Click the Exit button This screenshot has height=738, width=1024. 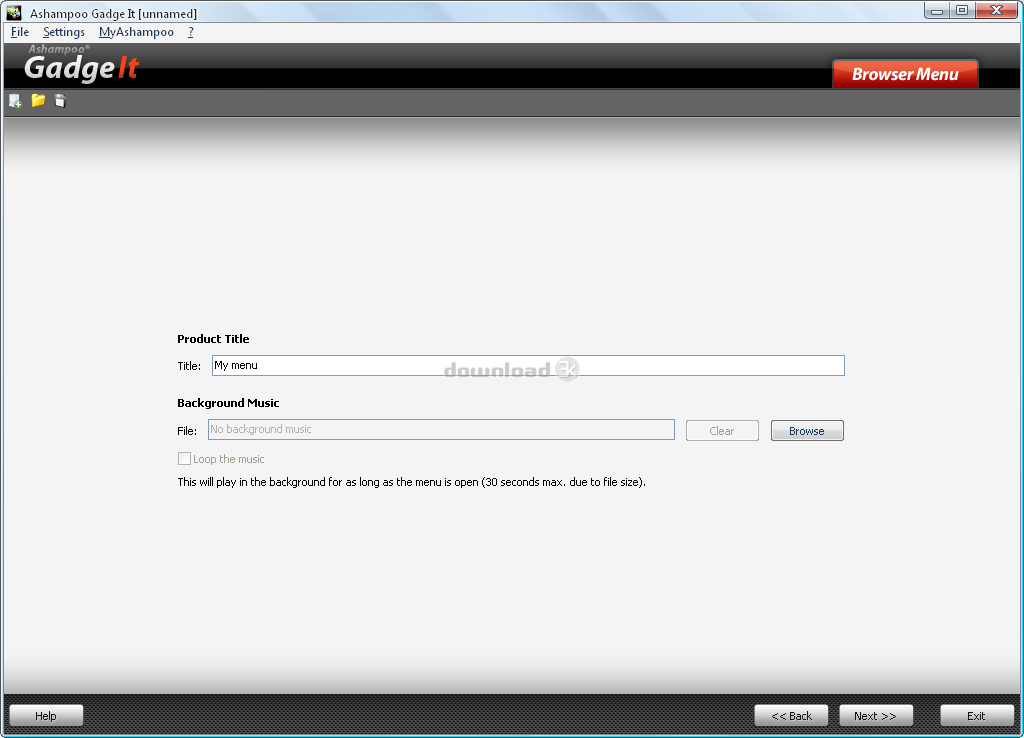tap(976, 716)
